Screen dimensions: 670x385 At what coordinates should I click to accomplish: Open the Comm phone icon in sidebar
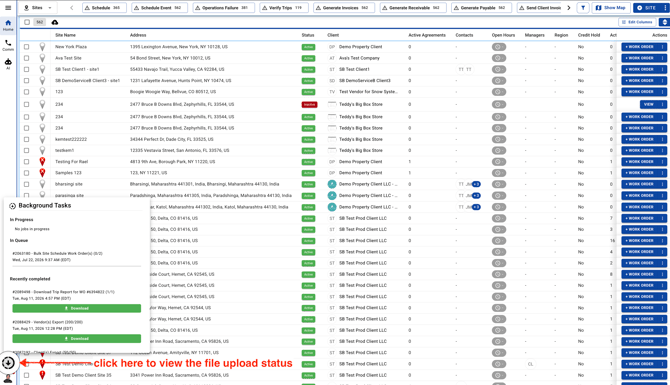click(x=8, y=45)
